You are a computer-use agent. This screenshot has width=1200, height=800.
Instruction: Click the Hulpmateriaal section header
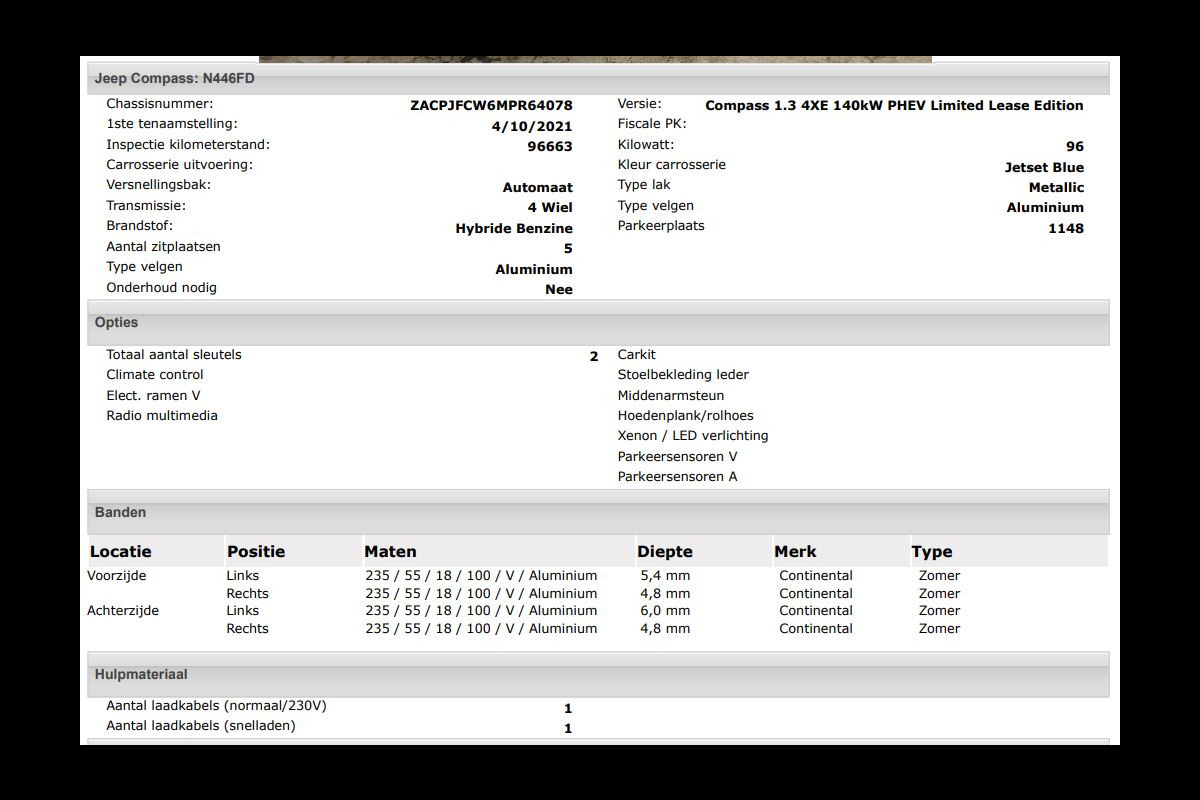141,675
